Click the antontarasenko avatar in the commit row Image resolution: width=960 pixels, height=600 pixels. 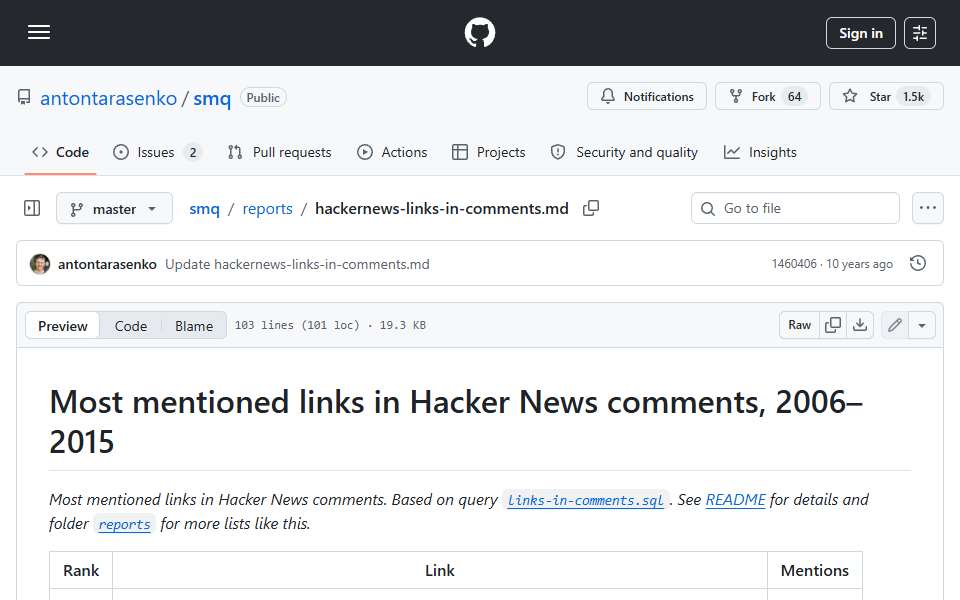click(x=40, y=264)
